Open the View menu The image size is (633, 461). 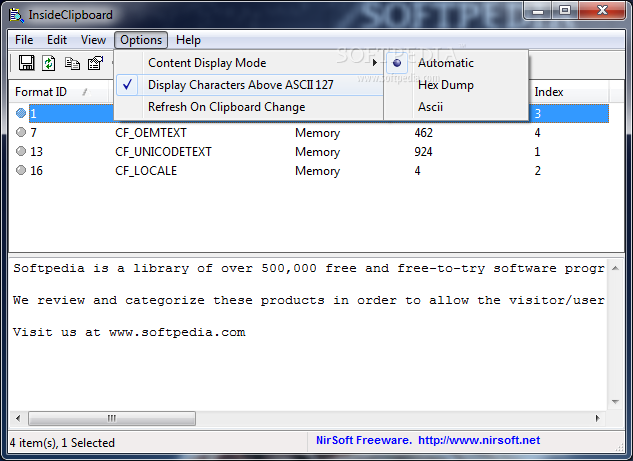(93, 40)
